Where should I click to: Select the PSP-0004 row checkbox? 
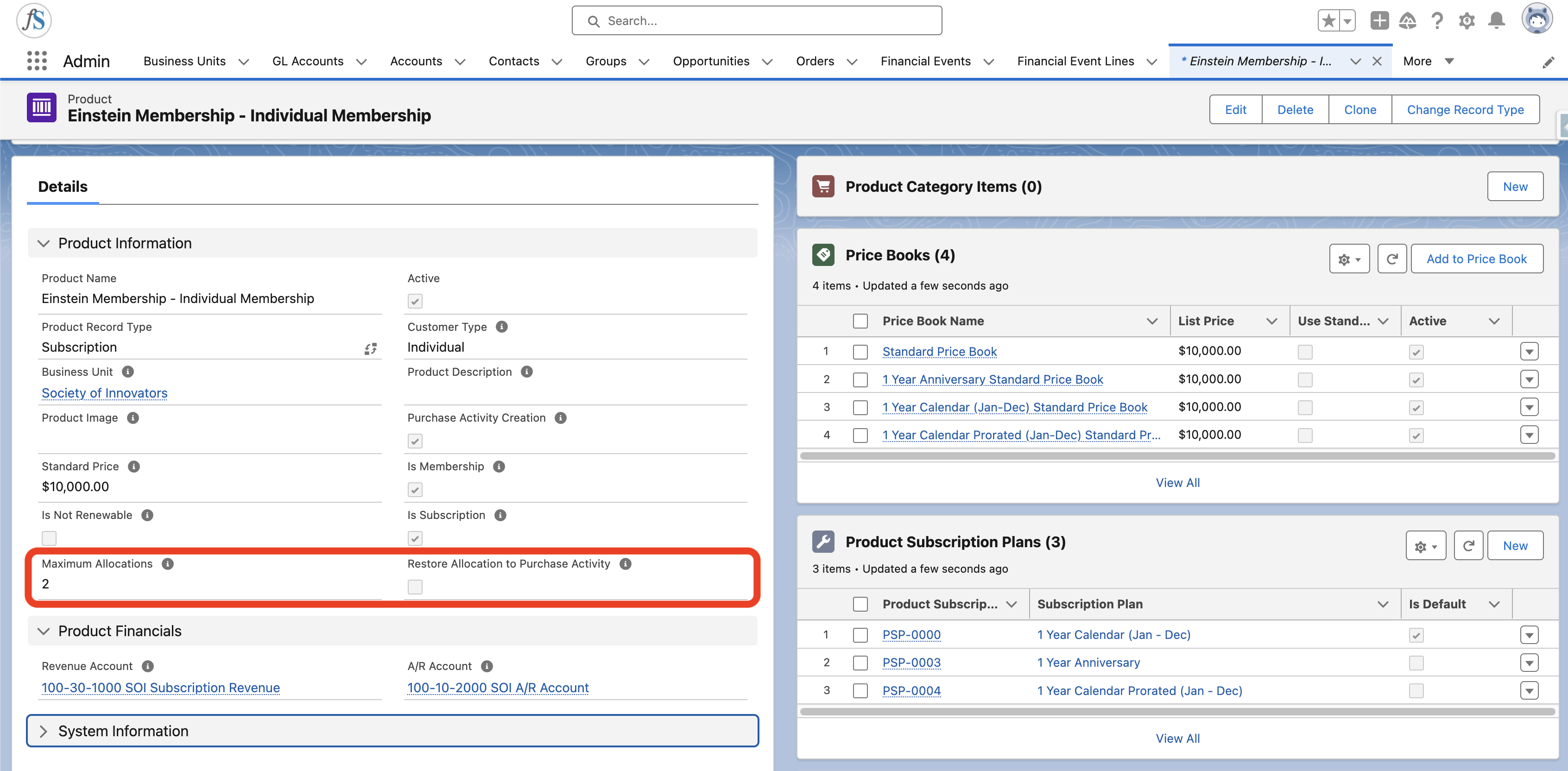point(860,691)
